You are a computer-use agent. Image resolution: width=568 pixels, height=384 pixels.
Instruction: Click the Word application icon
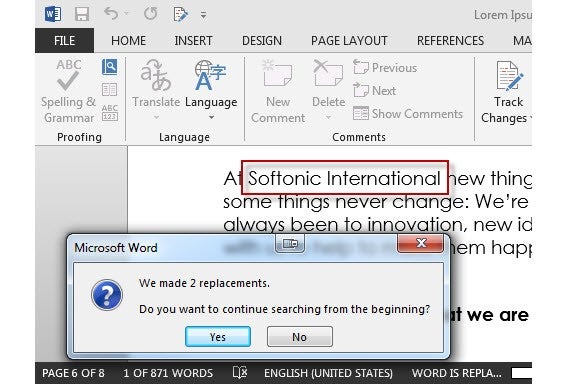[53, 14]
